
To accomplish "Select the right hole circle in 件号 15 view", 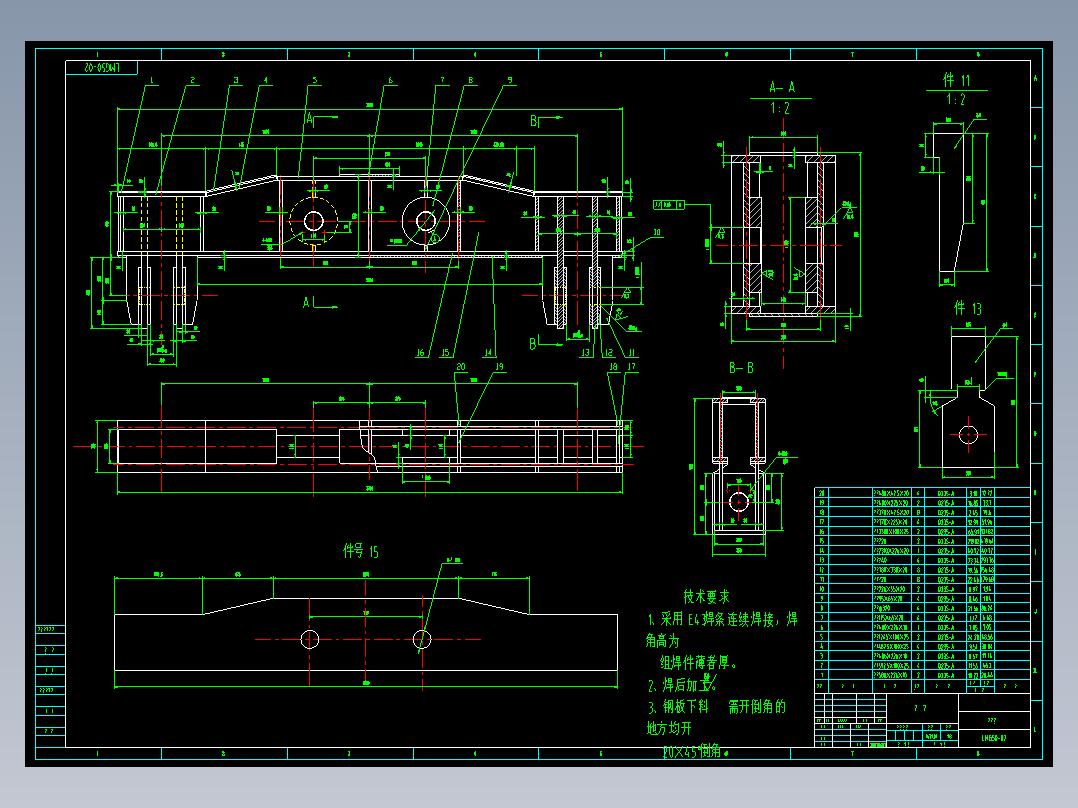I will point(422,640).
